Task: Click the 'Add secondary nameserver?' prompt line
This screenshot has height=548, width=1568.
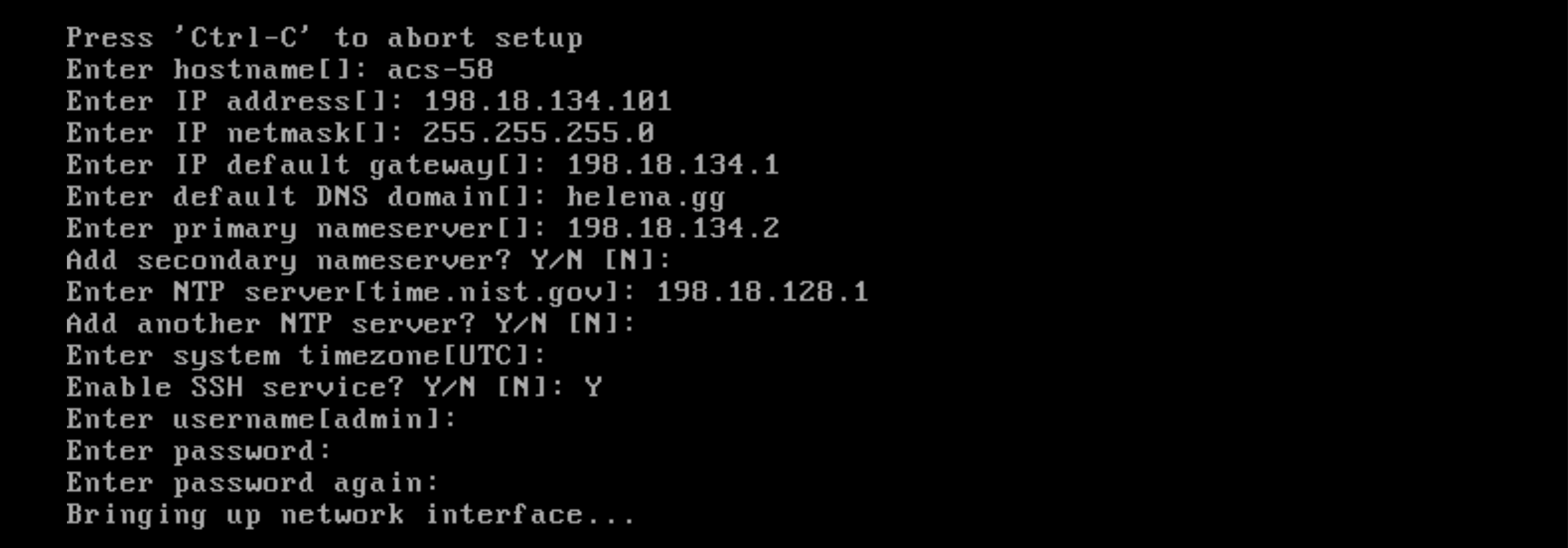Action: click(x=368, y=260)
